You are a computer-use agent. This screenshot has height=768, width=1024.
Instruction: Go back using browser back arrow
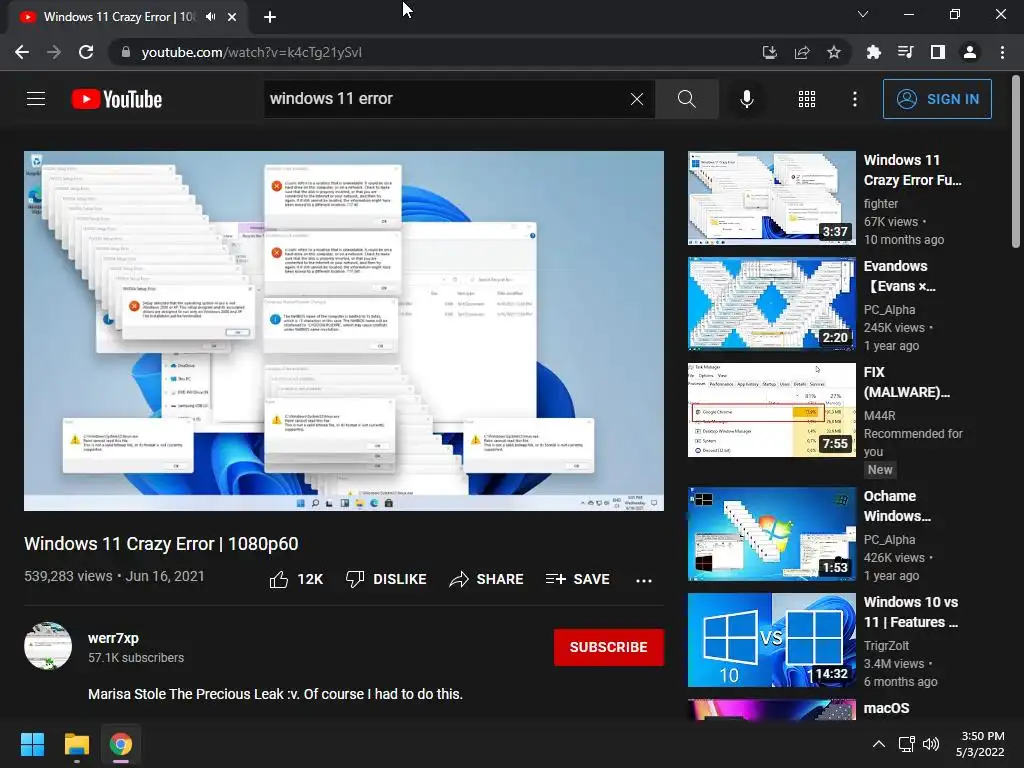(22, 52)
